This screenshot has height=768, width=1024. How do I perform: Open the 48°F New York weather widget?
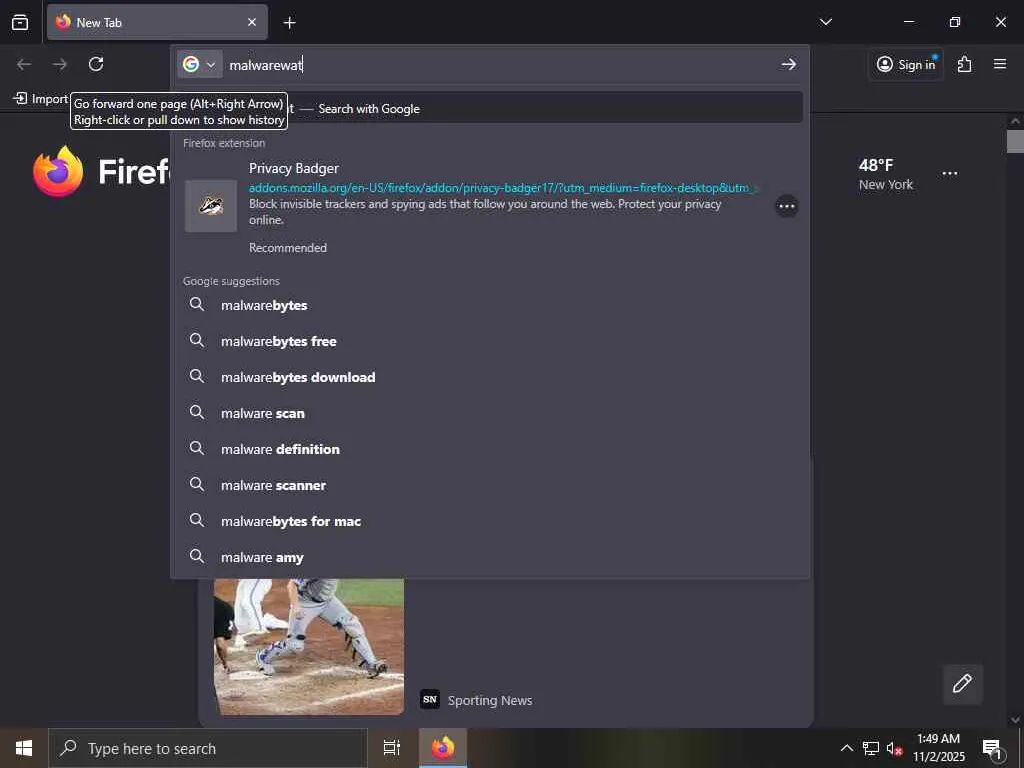pos(886,174)
